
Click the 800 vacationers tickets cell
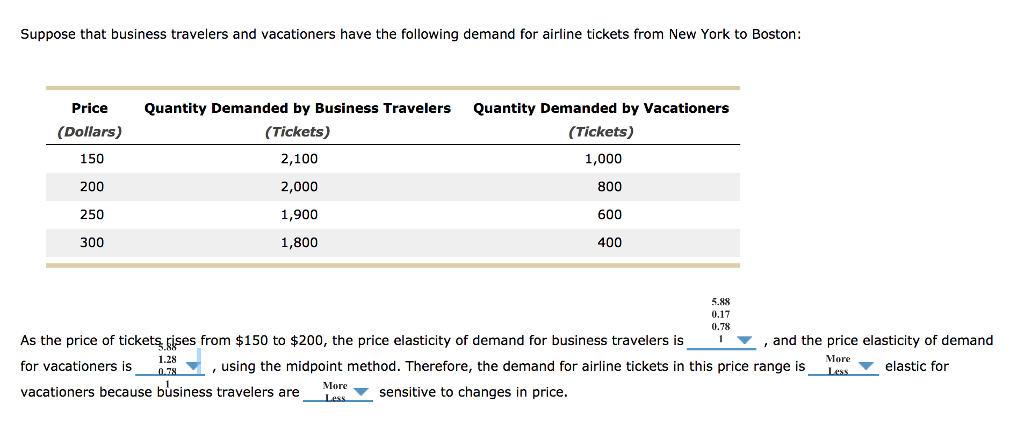pyautogui.click(x=609, y=187)
